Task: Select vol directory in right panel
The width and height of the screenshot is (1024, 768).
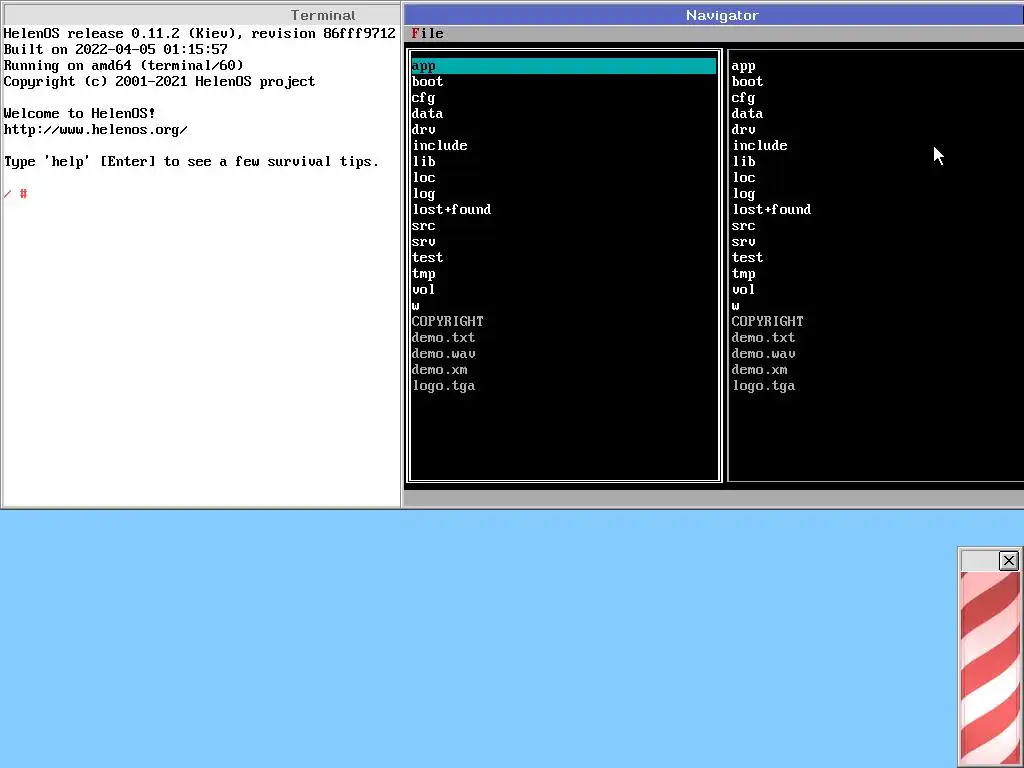Action: 743,289
